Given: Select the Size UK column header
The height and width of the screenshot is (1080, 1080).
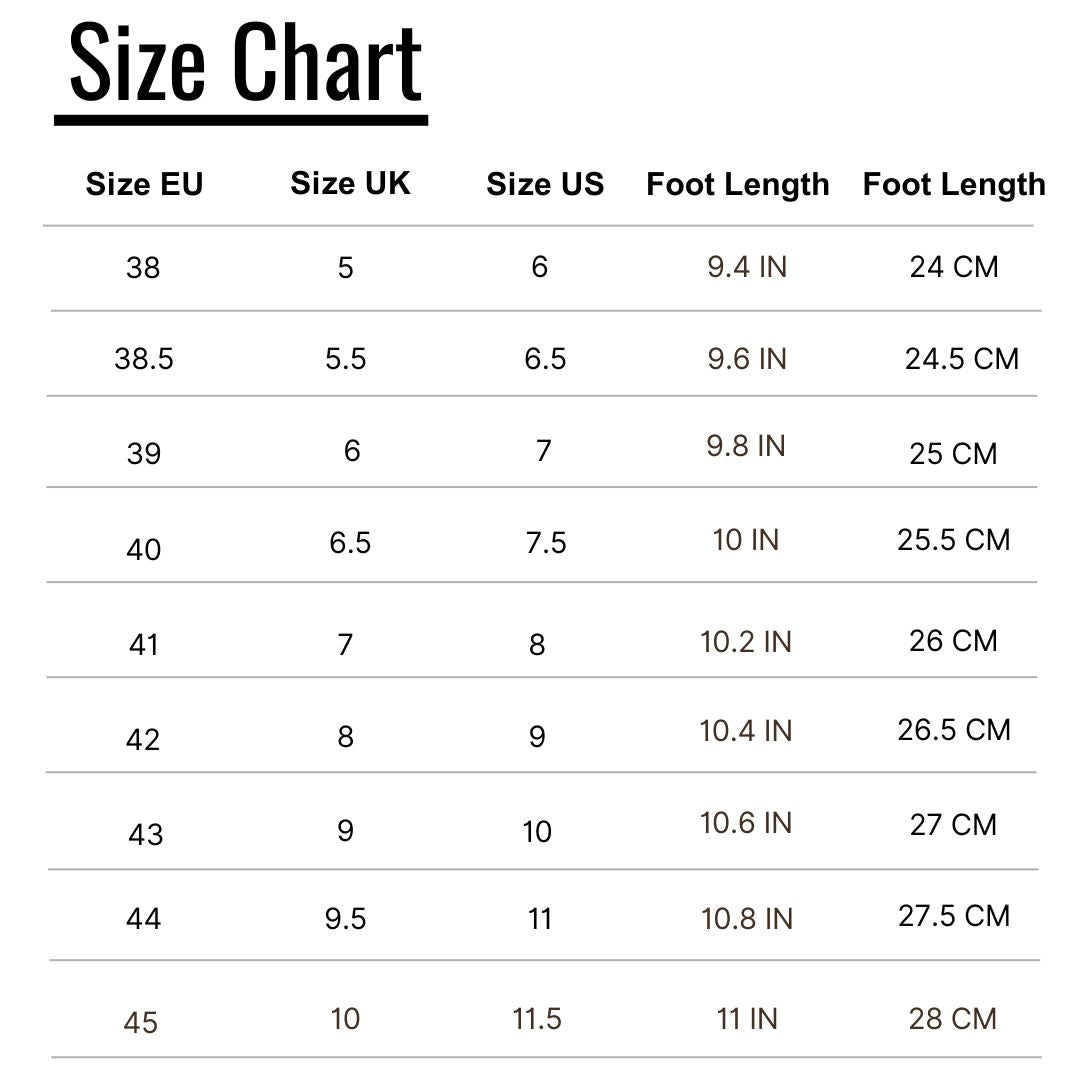Looking at the screenshot, I should click(x=350, y=183).
